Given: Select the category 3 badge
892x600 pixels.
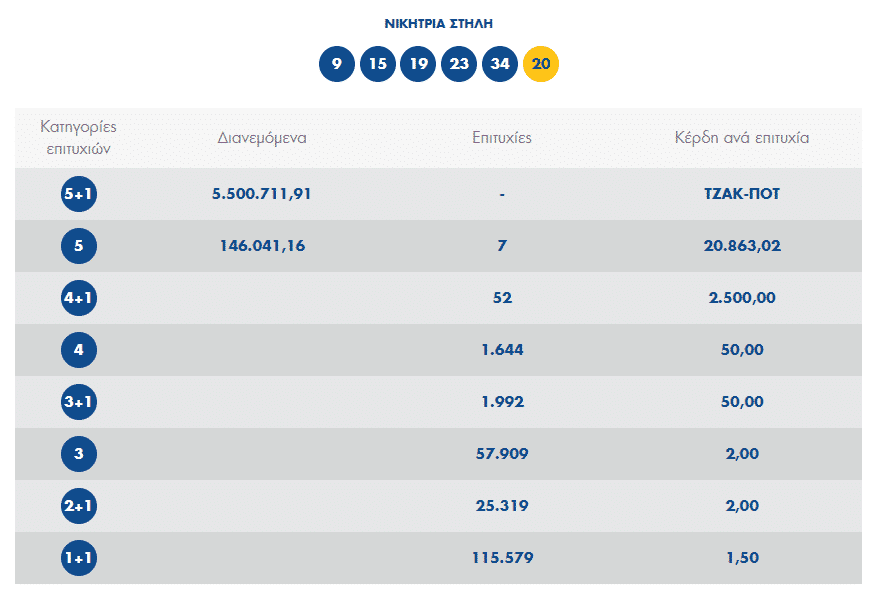Looking at the screenshot, I should pyautogui.click(x=78, y=454).
